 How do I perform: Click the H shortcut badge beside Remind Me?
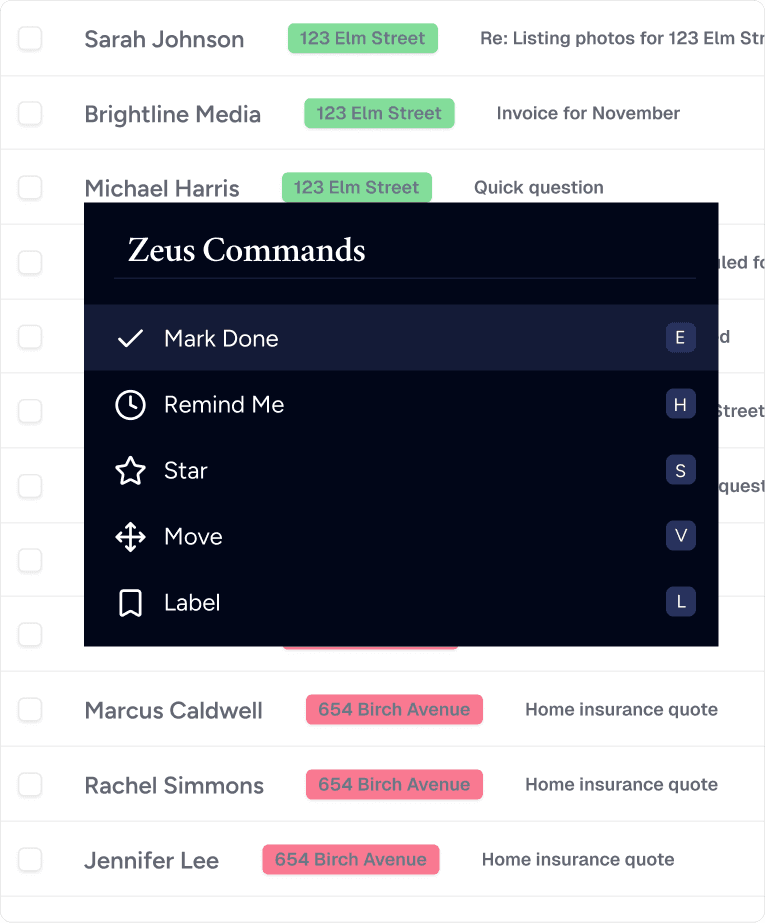pos(681,404)
